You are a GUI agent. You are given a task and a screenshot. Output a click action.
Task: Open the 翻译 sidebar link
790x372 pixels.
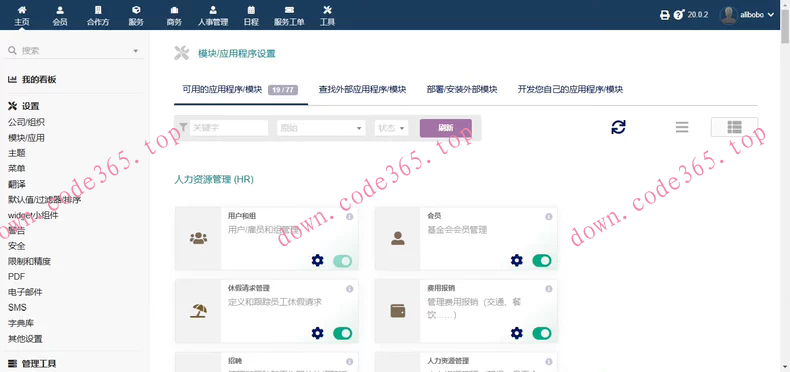(x=17, y=184)
